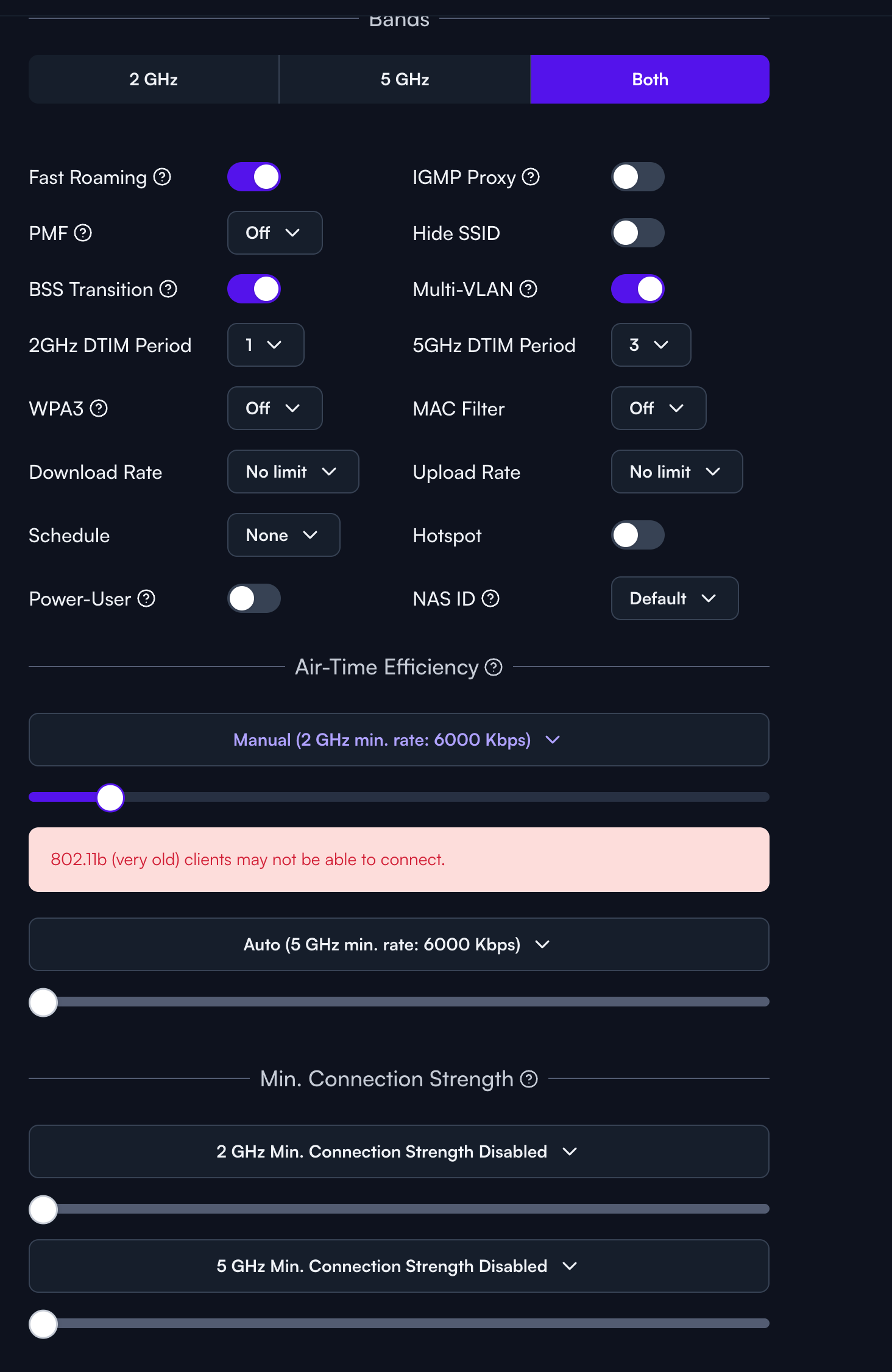This screenshot has width=892, height=1372.
Task: Click the Manual 2 GHz min. rate selector
Action: (x=399, y=740)
